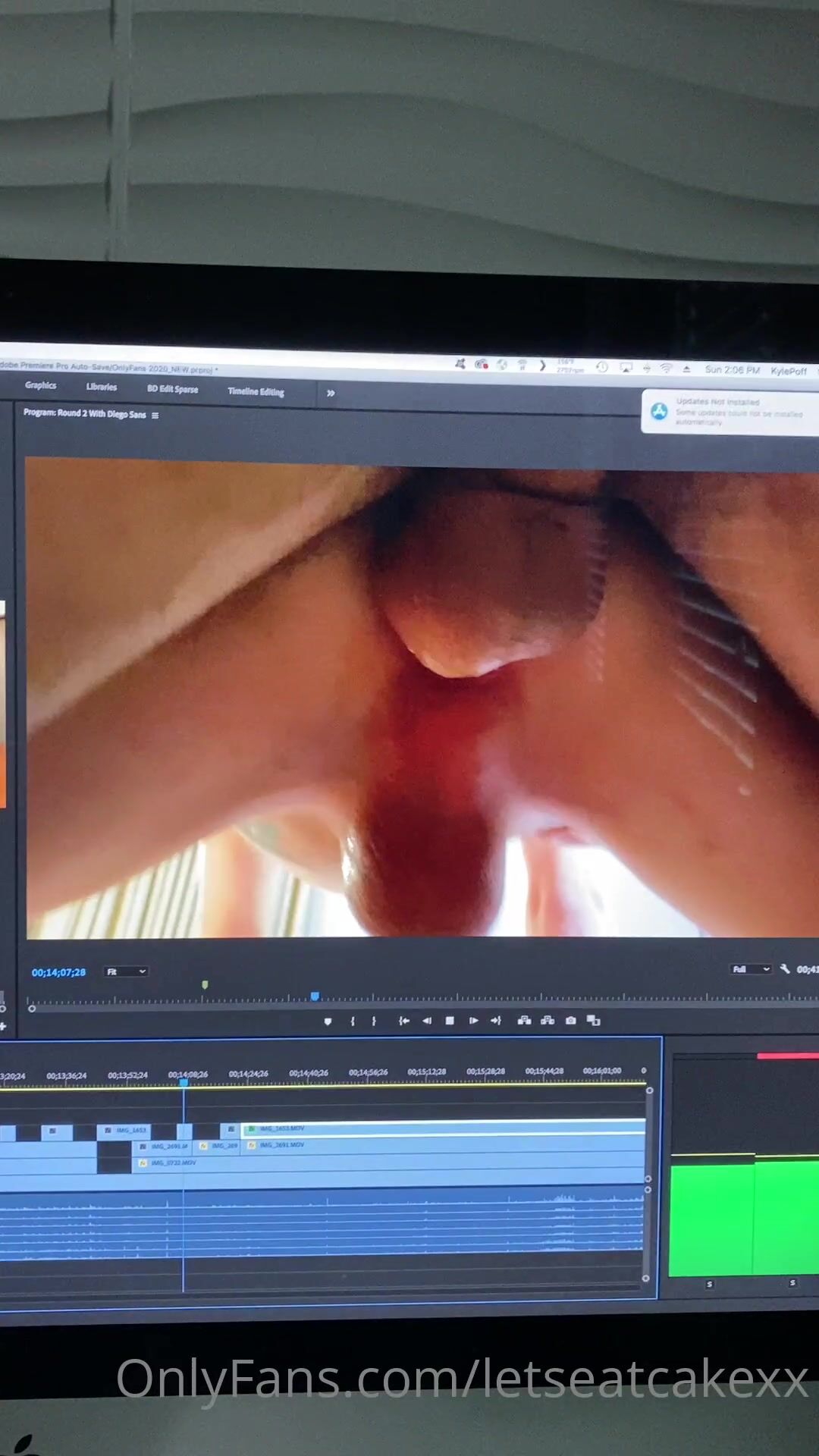Switch to the Graphics workspace tab
819x1456 pixels.
click(x=41, y=385)
